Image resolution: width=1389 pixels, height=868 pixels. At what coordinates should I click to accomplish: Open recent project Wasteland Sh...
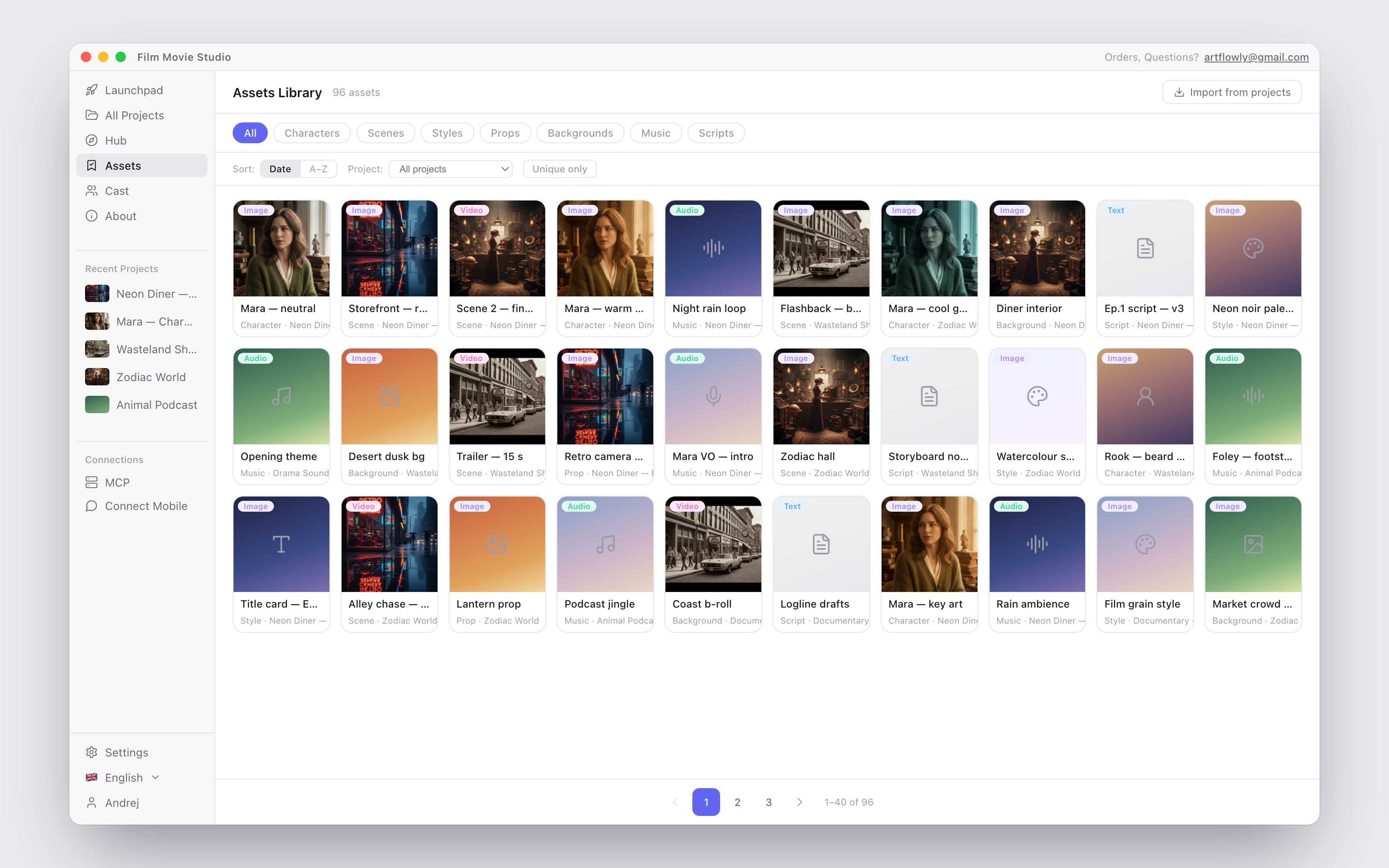click(142, 349)
